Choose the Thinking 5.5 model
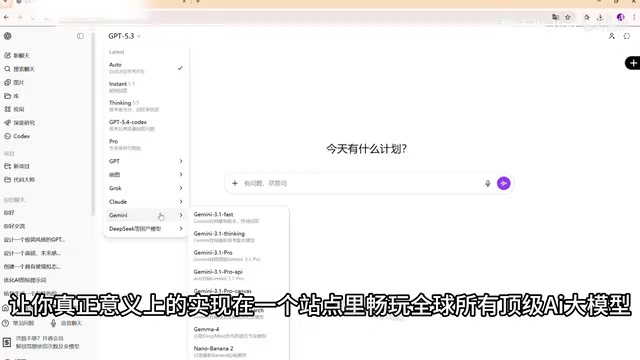 (146, 106)
